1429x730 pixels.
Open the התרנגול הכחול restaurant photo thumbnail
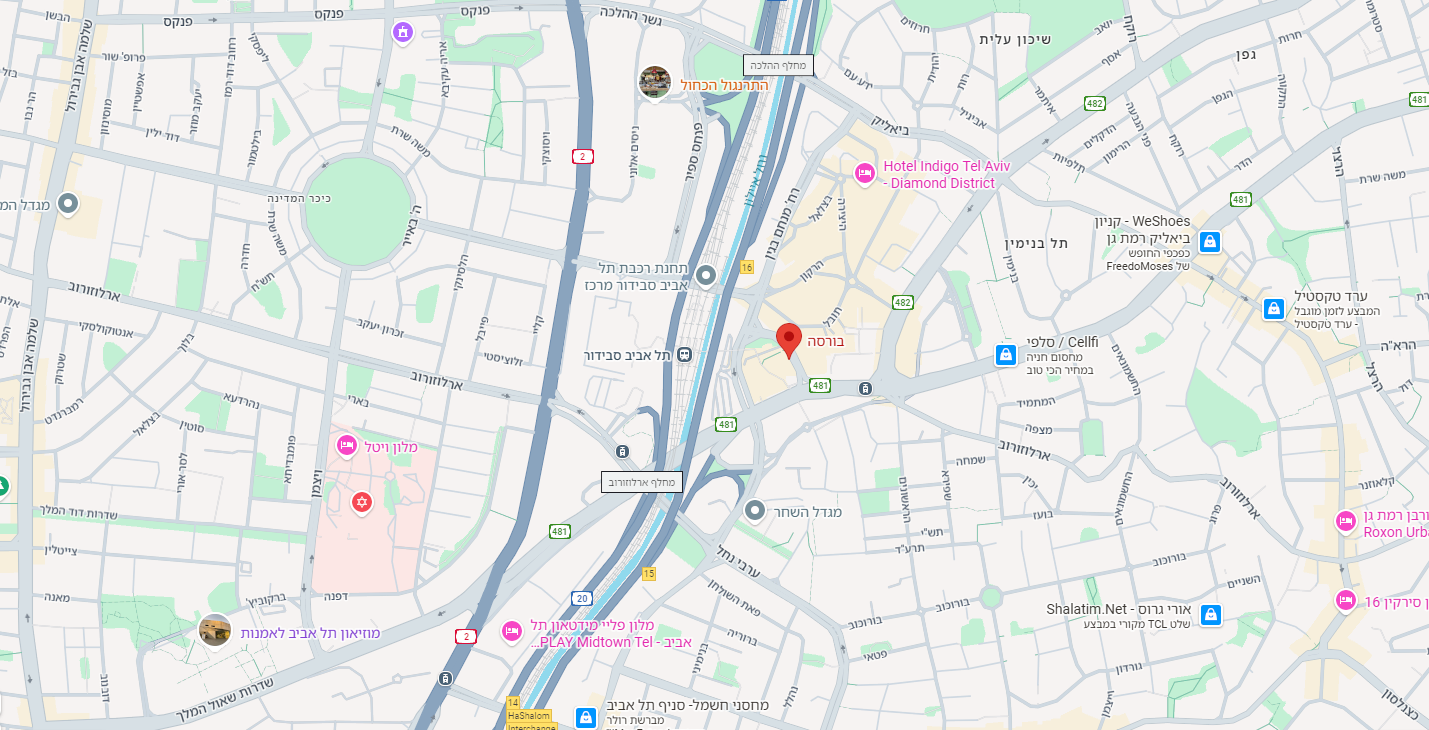click(655, 83)
